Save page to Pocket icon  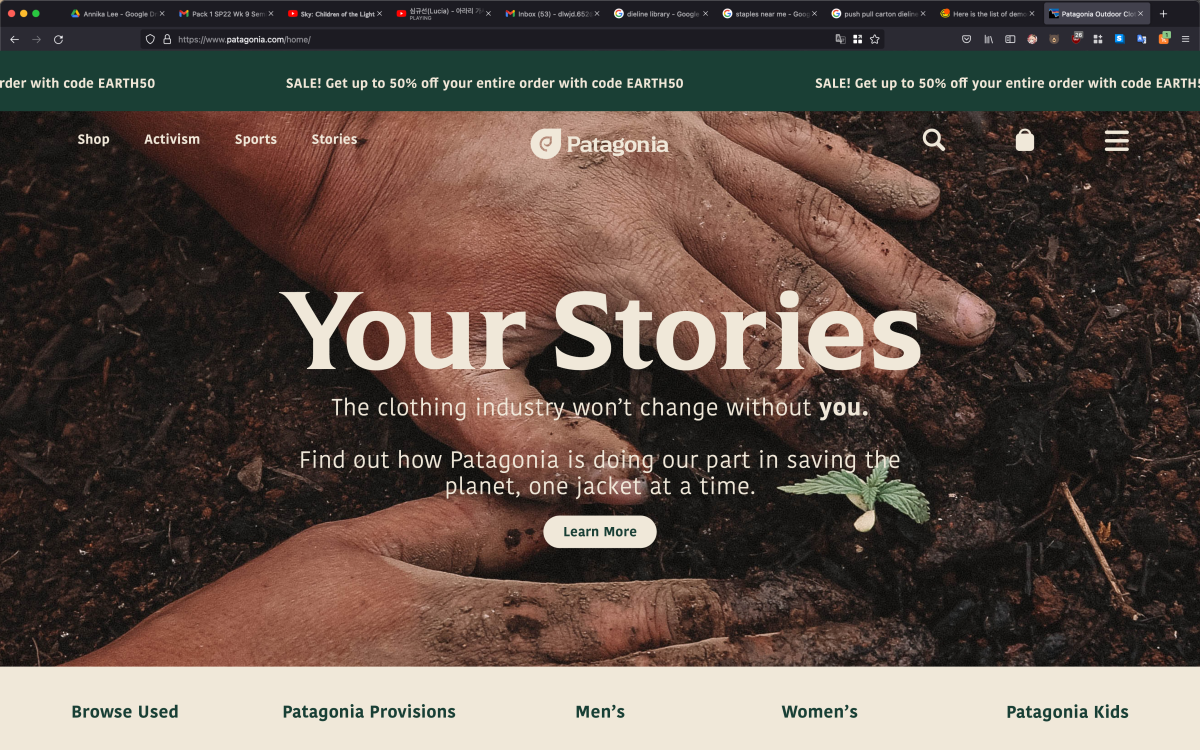[x=966, y=39]
